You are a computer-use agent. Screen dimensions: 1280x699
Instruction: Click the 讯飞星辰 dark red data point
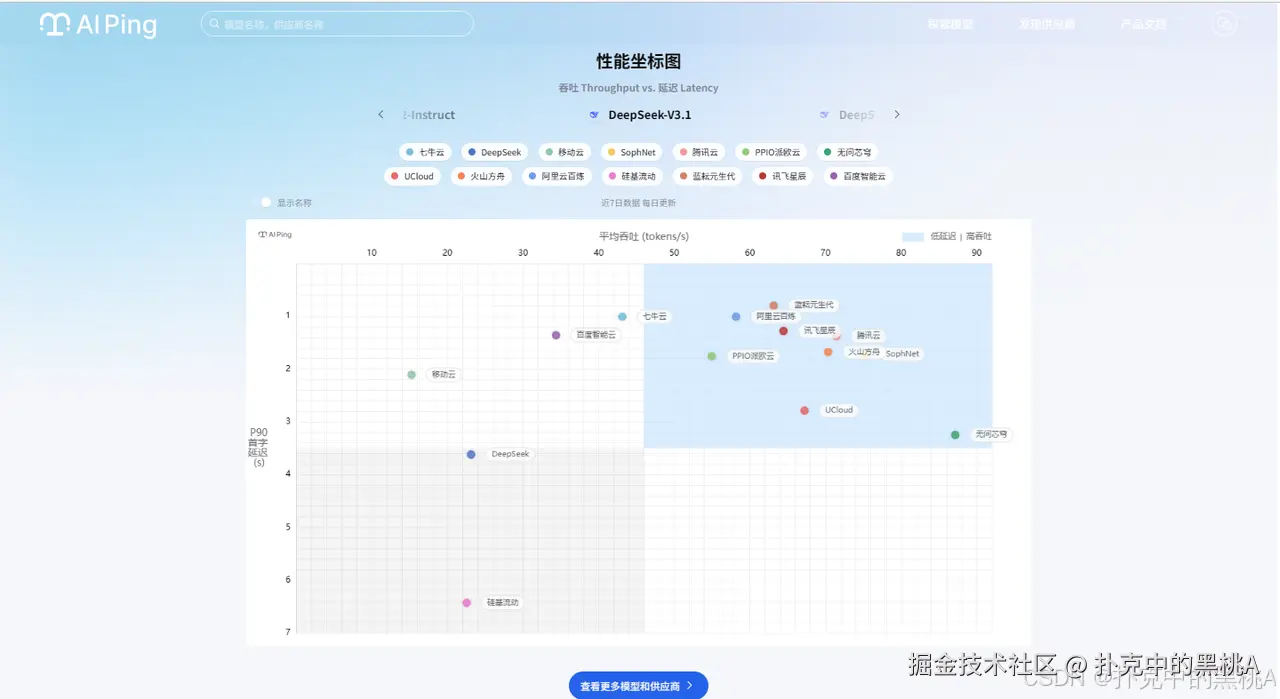tap(783, 331)
